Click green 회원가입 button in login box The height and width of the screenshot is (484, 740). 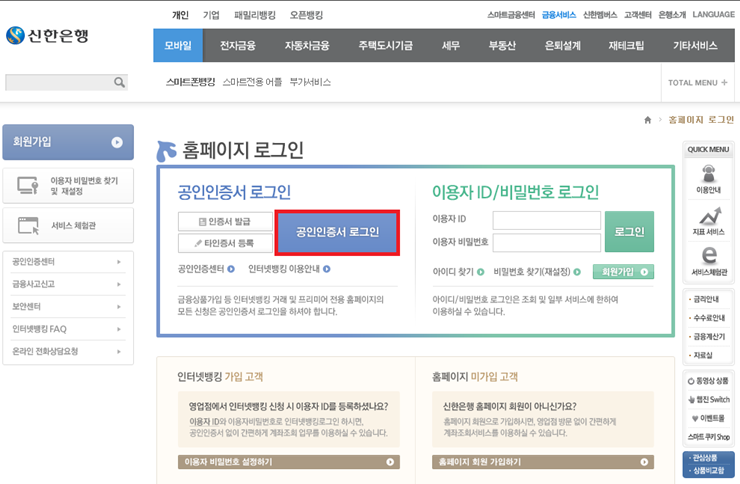coord(623,272)
